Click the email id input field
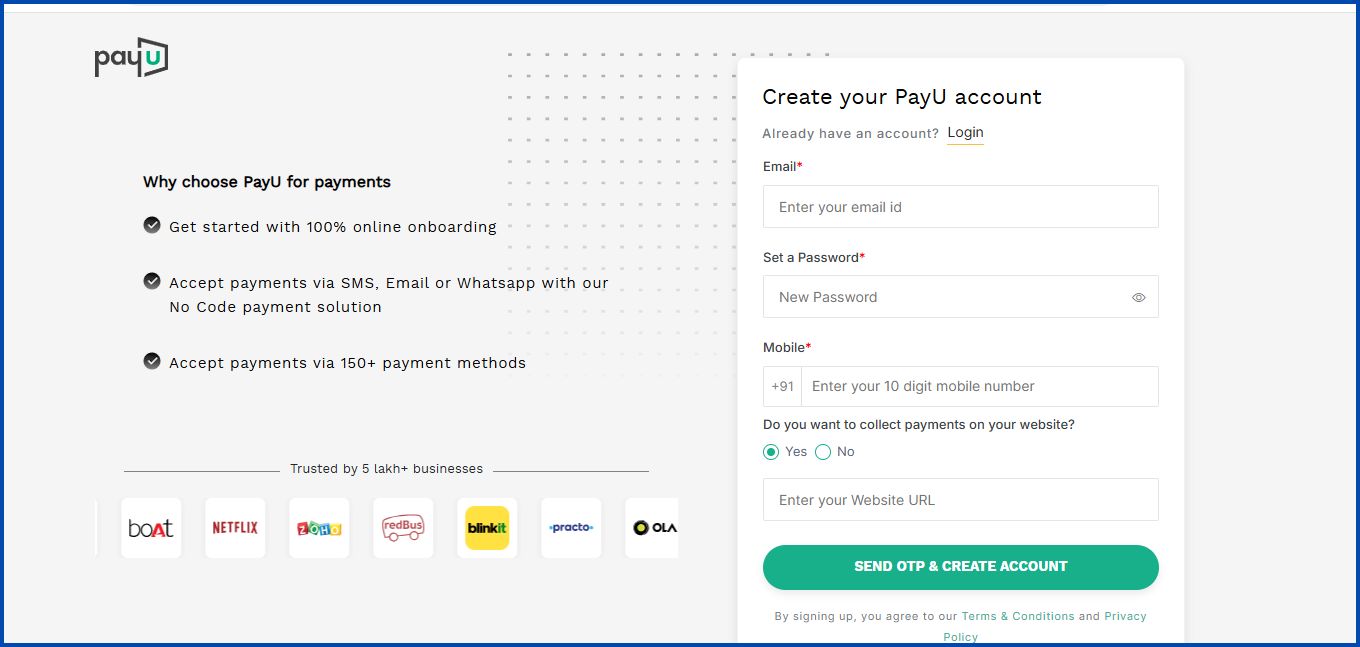The height and width of the screenshot is (647, 1360). [x=960, y=206]
